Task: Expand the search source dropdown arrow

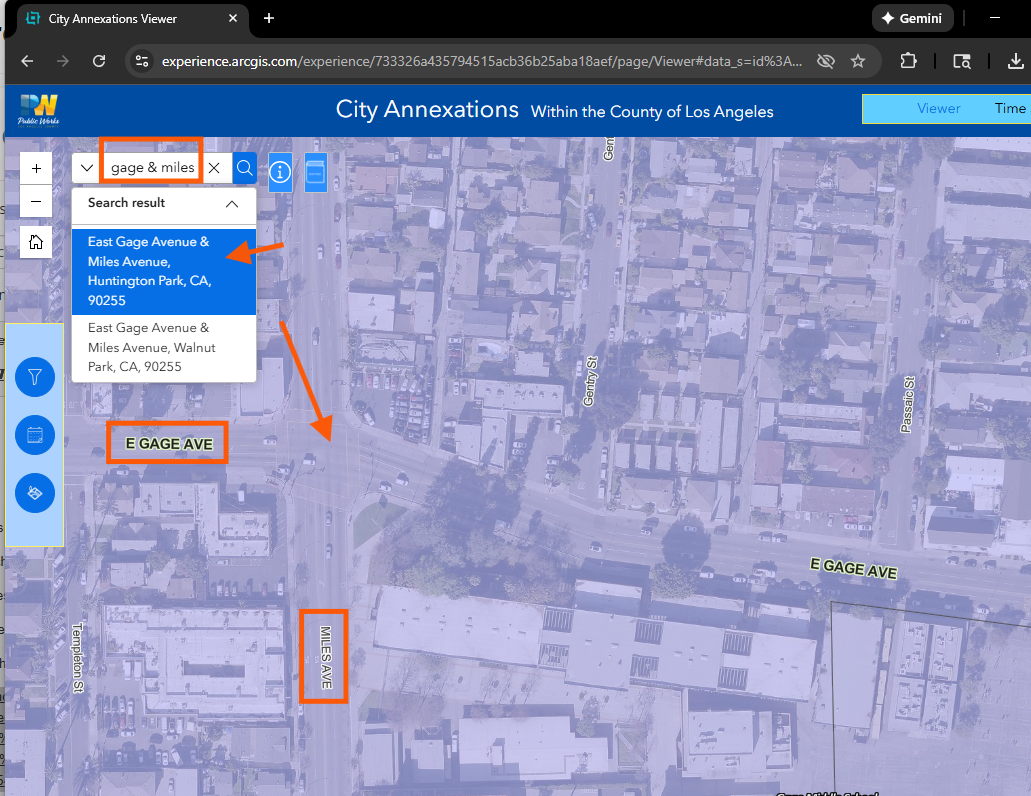Action: click(x=88, y=168)
